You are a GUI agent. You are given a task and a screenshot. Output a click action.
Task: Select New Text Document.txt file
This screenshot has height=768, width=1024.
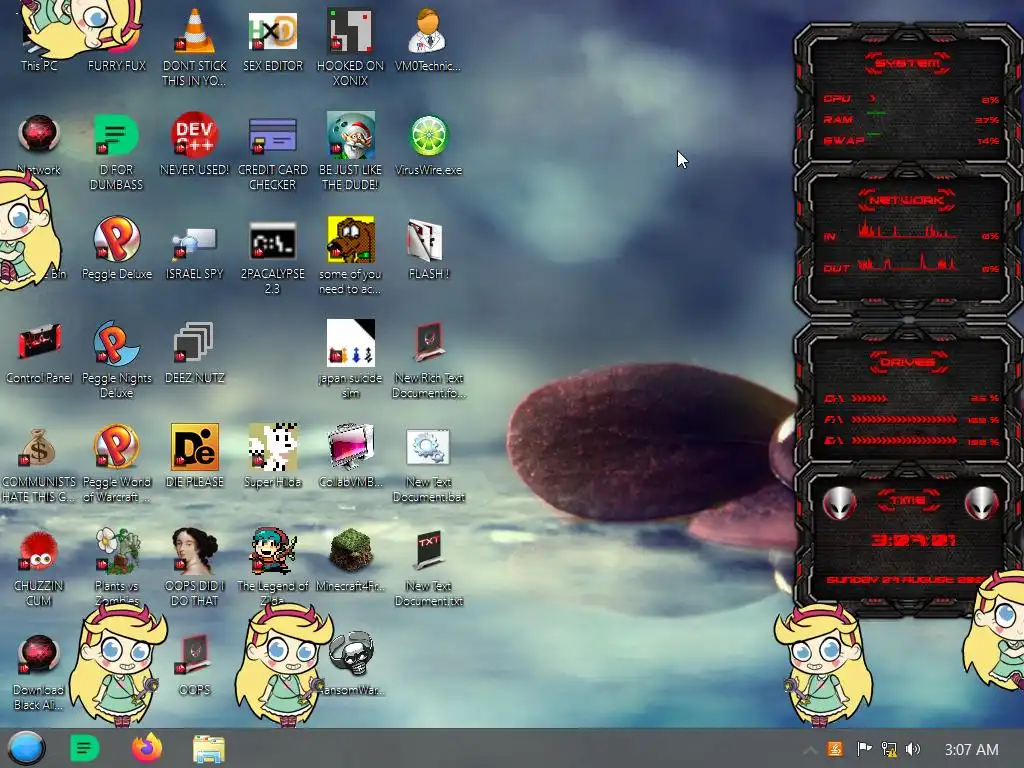(428, 551)
